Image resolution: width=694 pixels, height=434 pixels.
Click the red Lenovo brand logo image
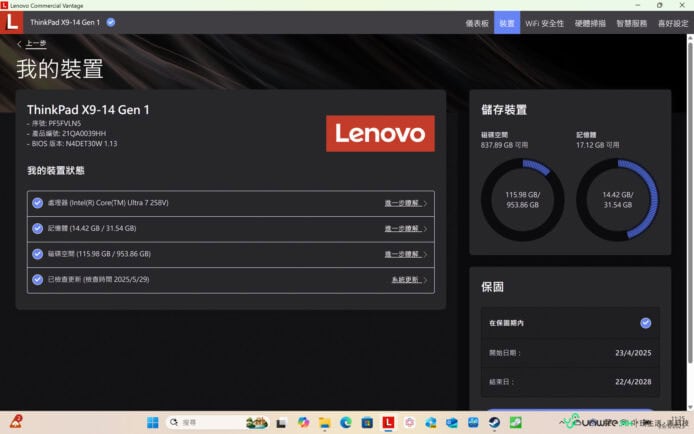point(380,134)
